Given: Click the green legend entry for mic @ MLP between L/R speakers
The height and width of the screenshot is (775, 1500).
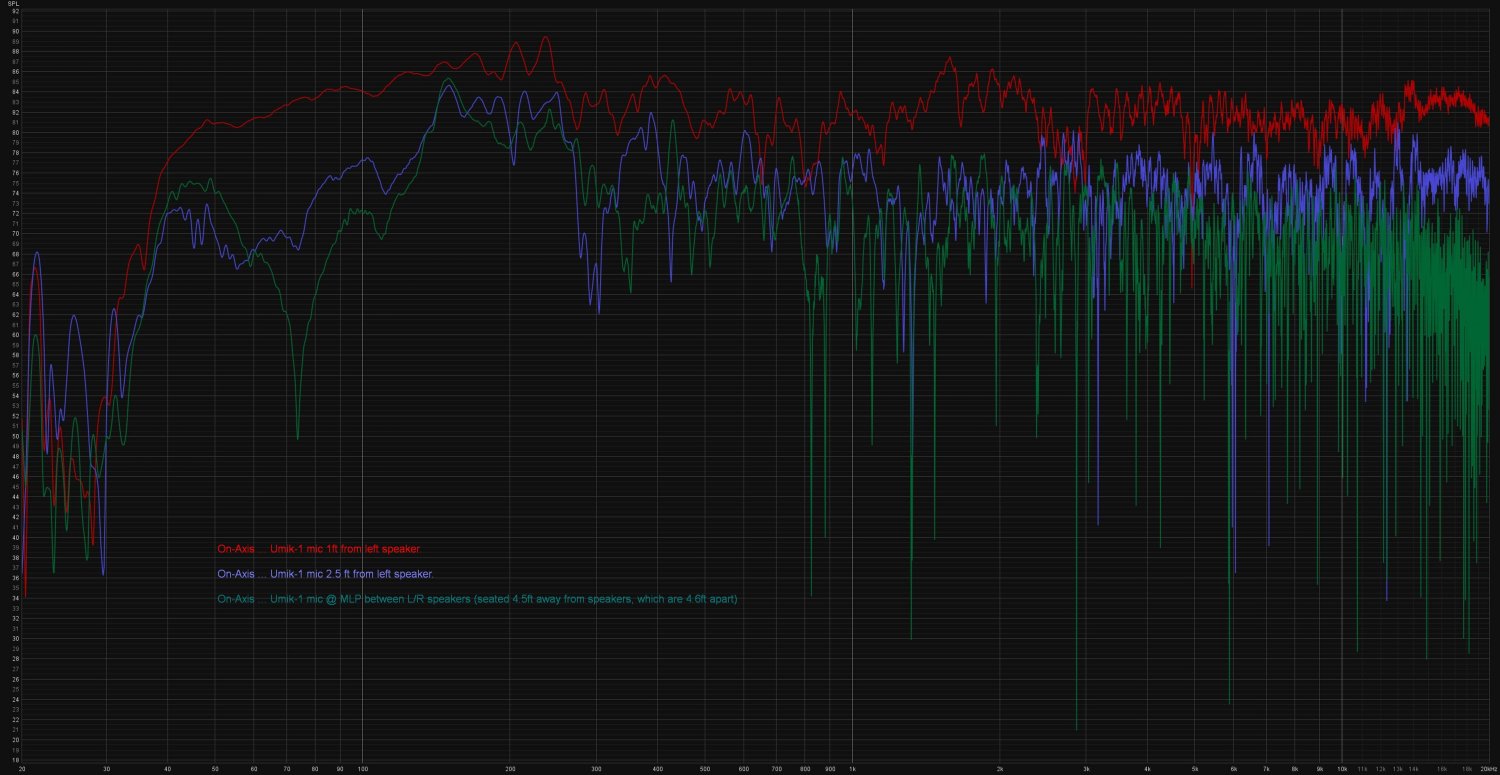Looking at the screenshot, I should tap(477, 599).
